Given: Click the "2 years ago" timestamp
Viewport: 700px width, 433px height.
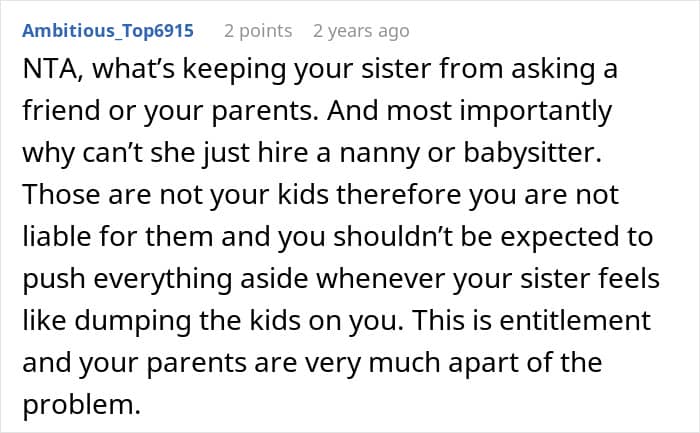Looking at the screenshot, I should point(361,31).
